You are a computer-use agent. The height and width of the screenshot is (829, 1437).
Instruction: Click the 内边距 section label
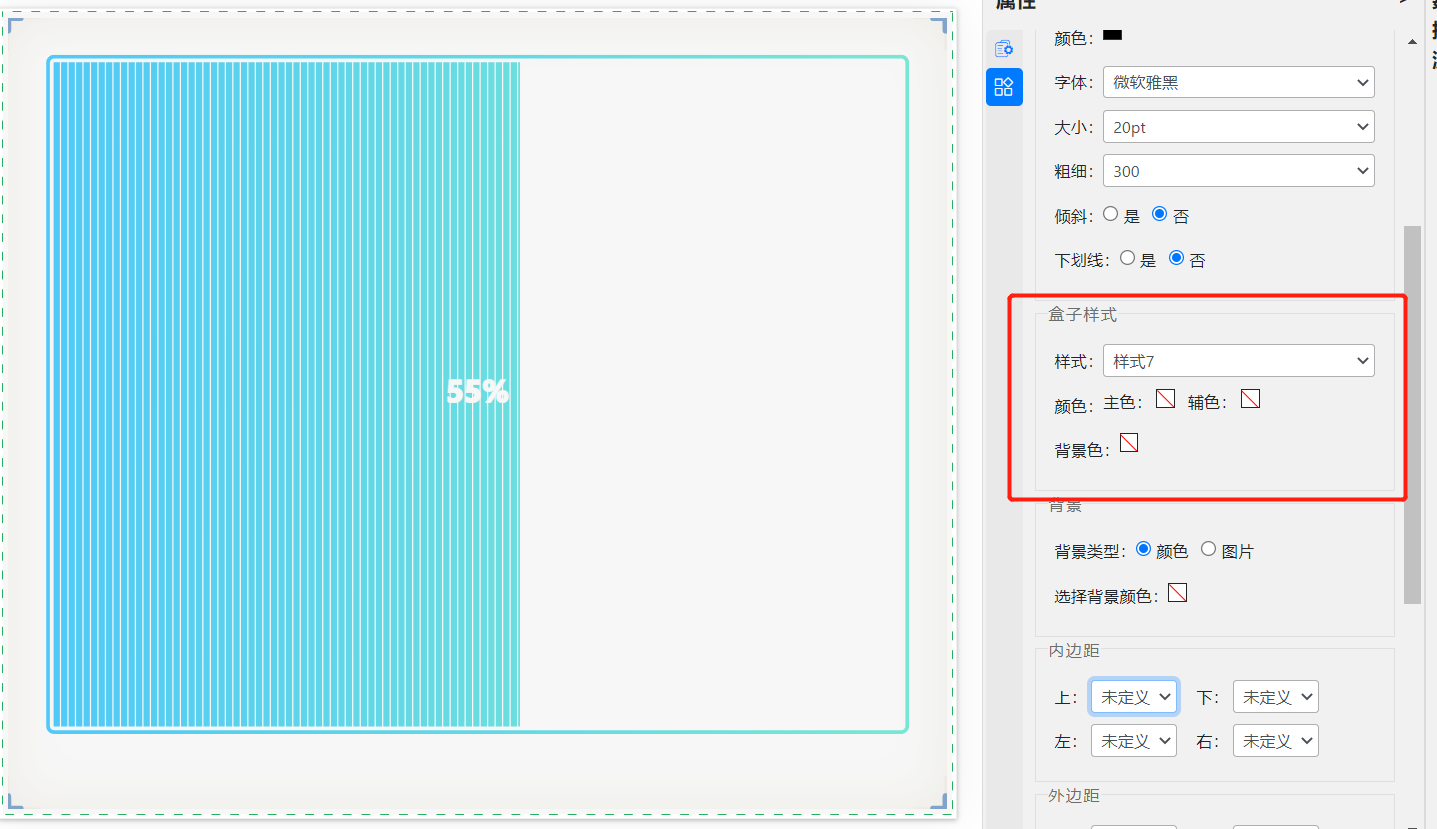click(x=1074, y=650)
